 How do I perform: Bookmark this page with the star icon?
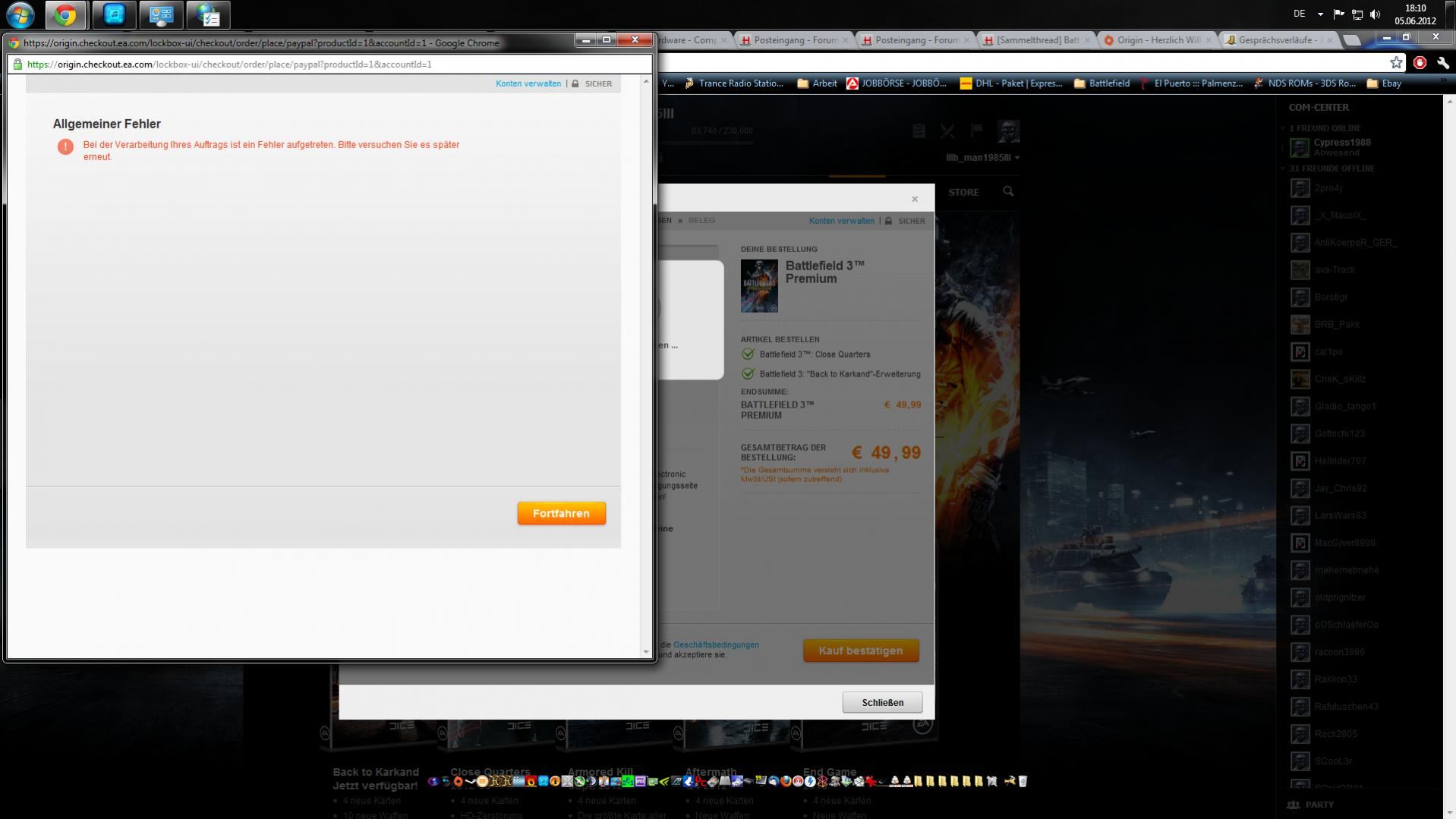[1396, 63]
